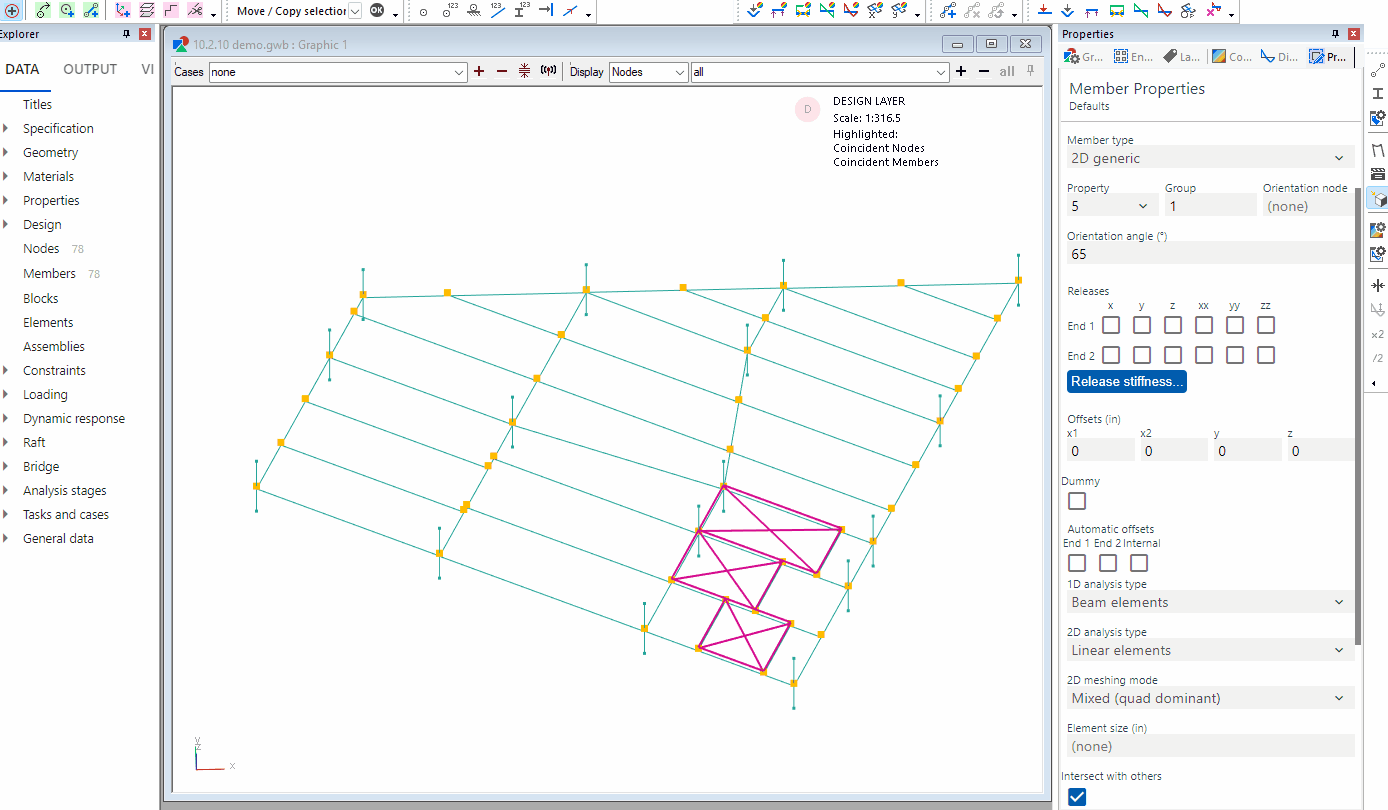Click the antenna signal icon in Cases bar

548,71
